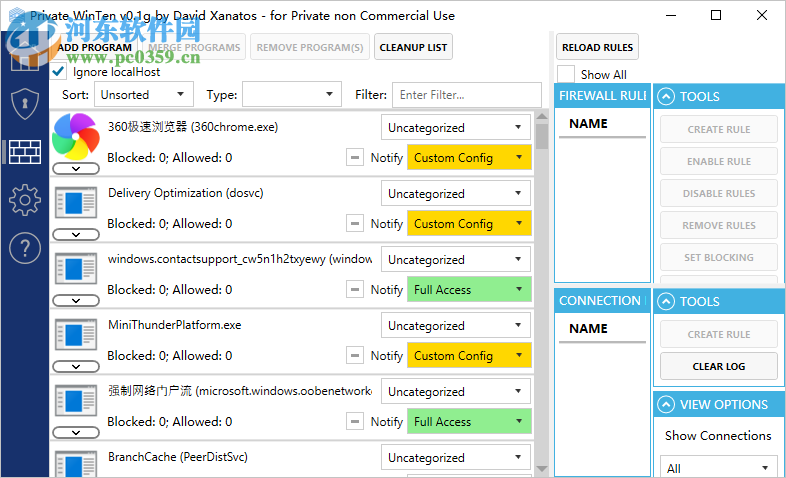This screenshot has height=478, width=786.
Task: Select the MiniThunderPlatform.exe name text
Action: (x=174, y=325)
